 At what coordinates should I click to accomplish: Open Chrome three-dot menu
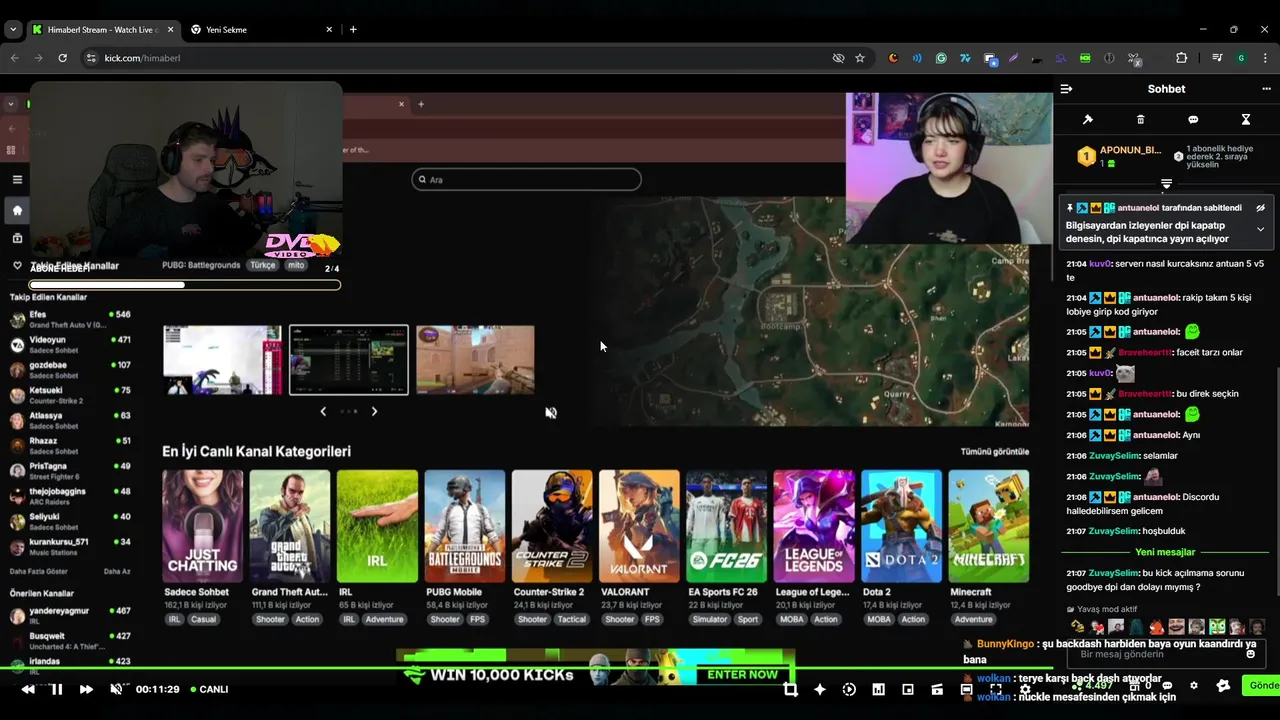tap(1266, 58)
